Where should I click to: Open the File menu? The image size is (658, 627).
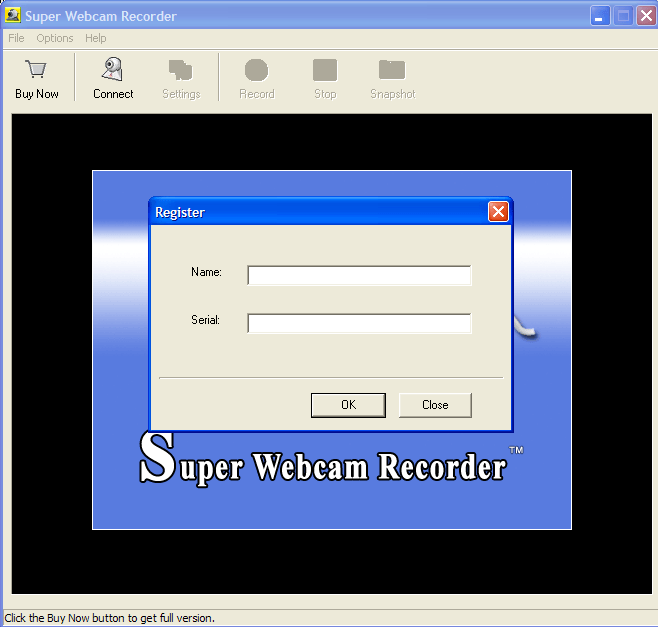[x=16, y=38]
